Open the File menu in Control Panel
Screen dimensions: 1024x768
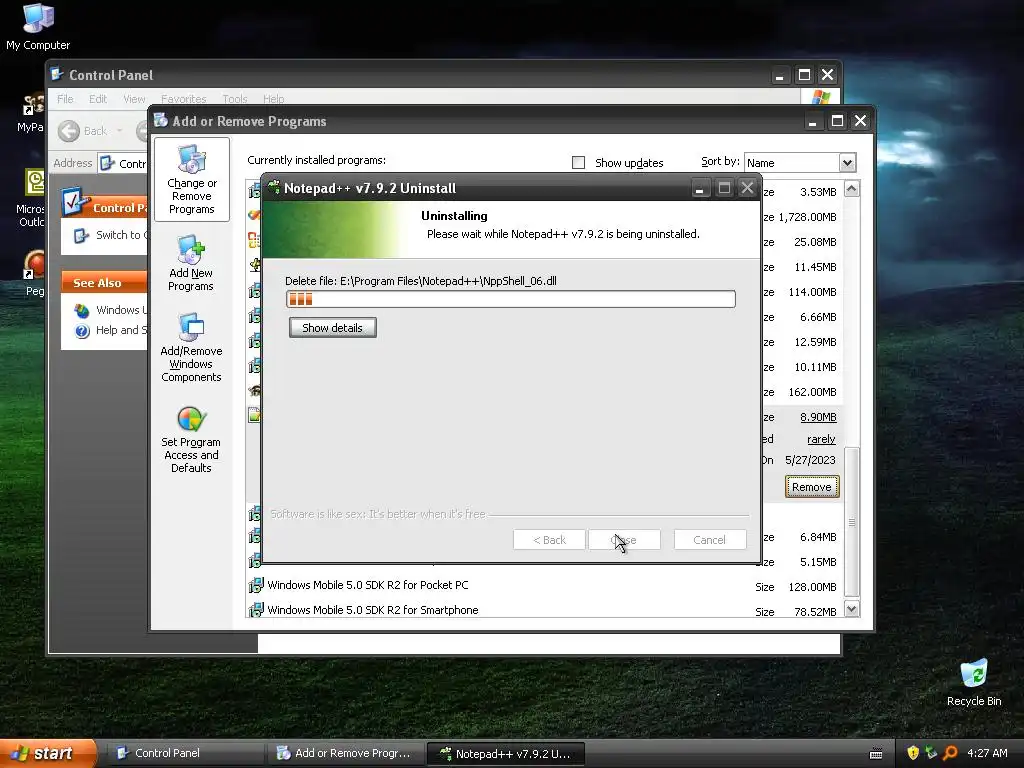[65, 99]
